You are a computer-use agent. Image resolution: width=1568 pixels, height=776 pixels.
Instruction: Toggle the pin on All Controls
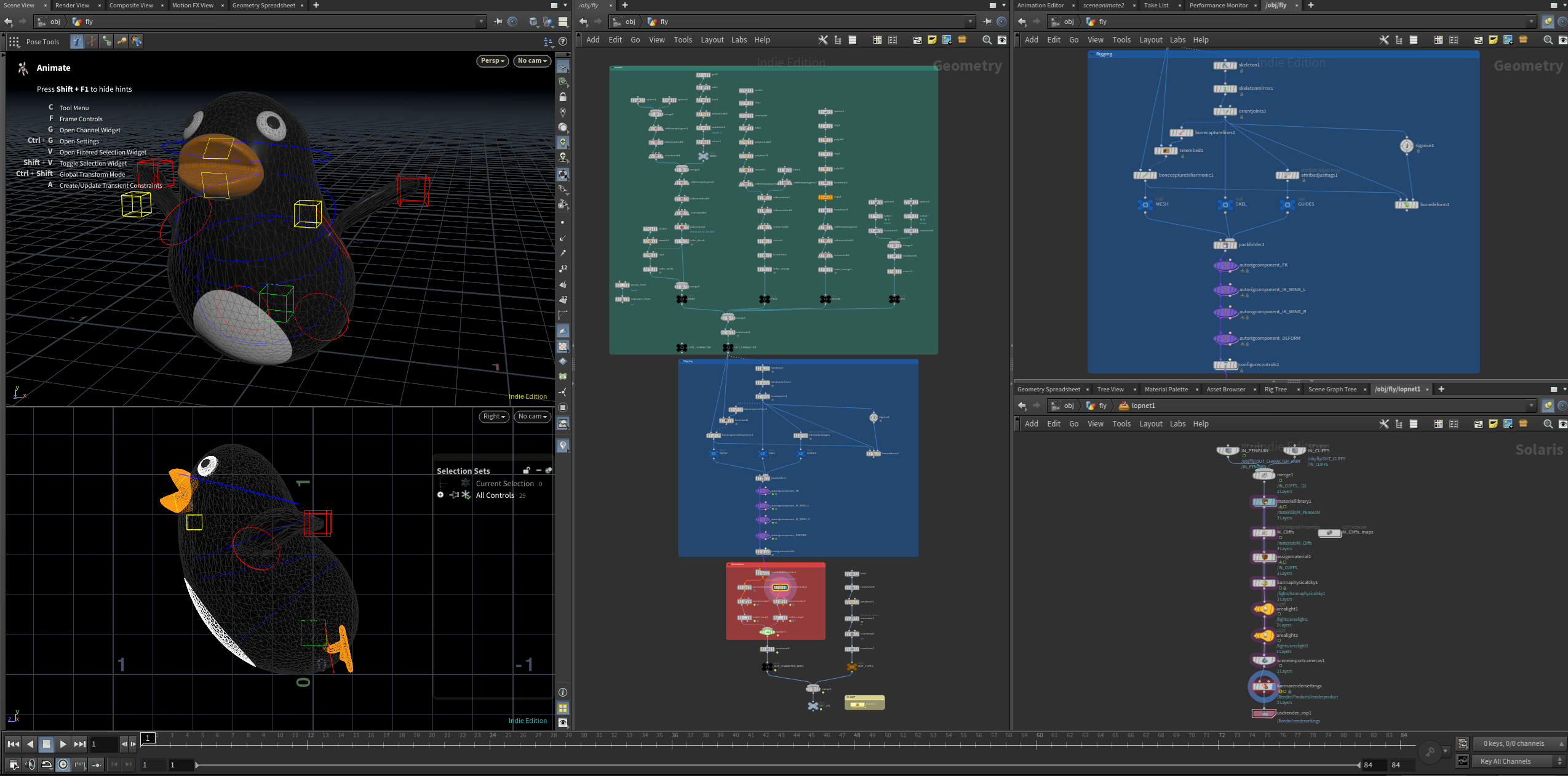[454, 495]
